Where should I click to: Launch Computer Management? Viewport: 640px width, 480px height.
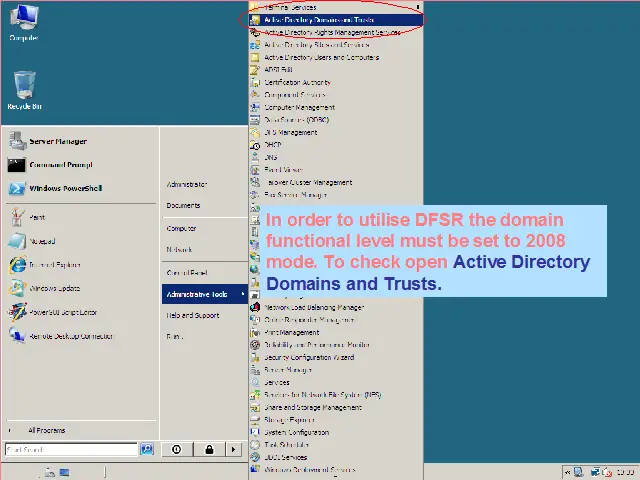coord(336,107)
